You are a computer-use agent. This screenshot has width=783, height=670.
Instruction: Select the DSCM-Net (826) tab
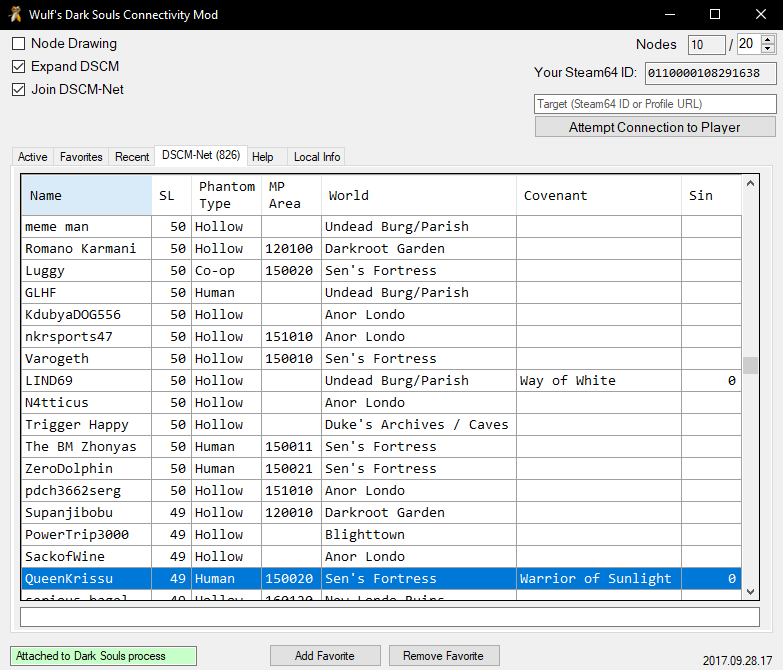(x=201, y=155)
